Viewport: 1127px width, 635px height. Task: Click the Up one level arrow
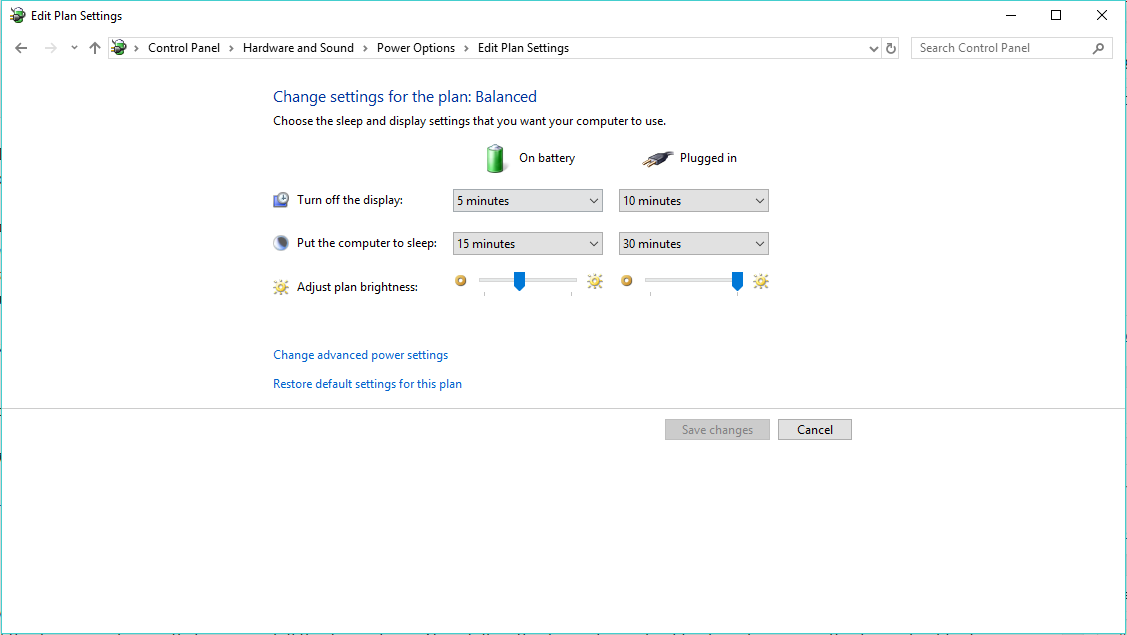pos(95,48)
